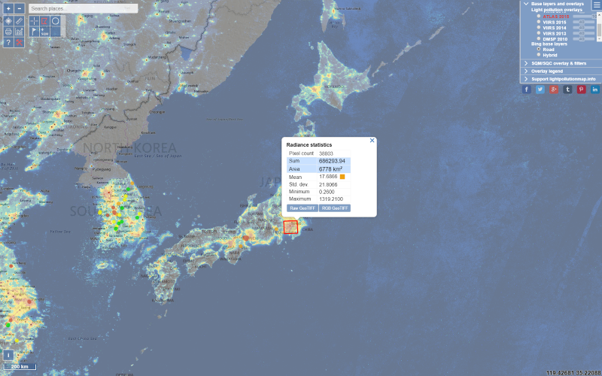Image resolution: width=602 pixels, height=376 pixels.
Task: Expand SQM/SQC overlay & filters section
Action: (x=558, y=63)
